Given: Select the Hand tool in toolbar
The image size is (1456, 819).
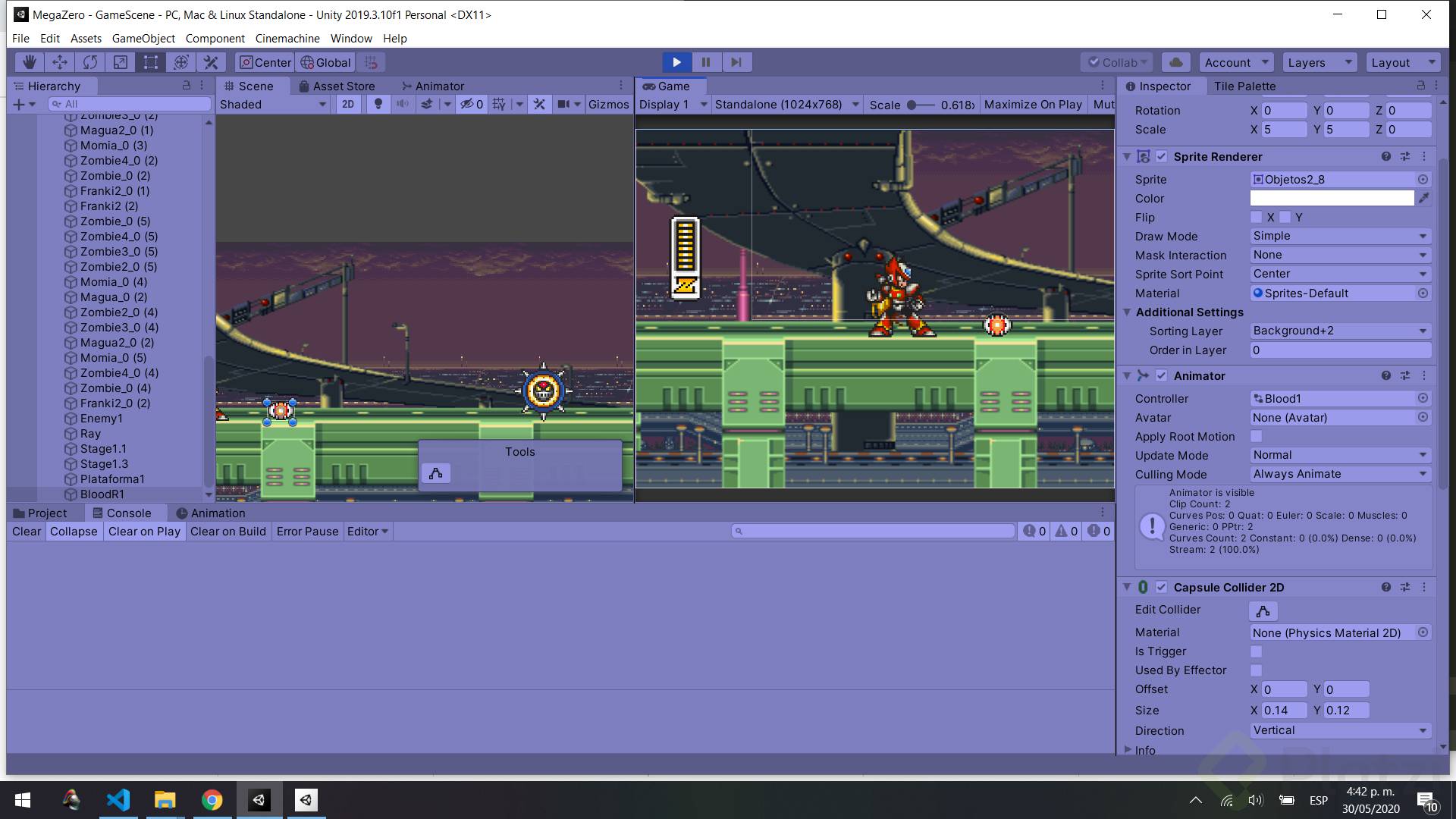Looking at the screenshot, I should (x=30, y=62).
